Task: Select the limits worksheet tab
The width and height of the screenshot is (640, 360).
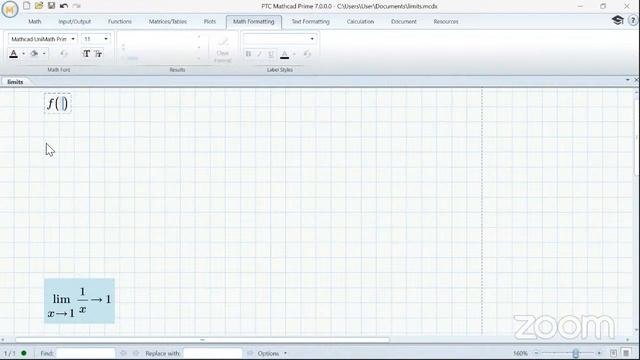Action: pos(15,82)
